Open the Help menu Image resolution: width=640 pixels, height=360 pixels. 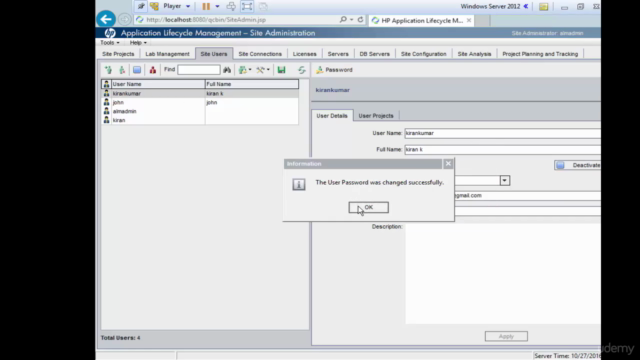pyautogui.click(x=138, y=42)
